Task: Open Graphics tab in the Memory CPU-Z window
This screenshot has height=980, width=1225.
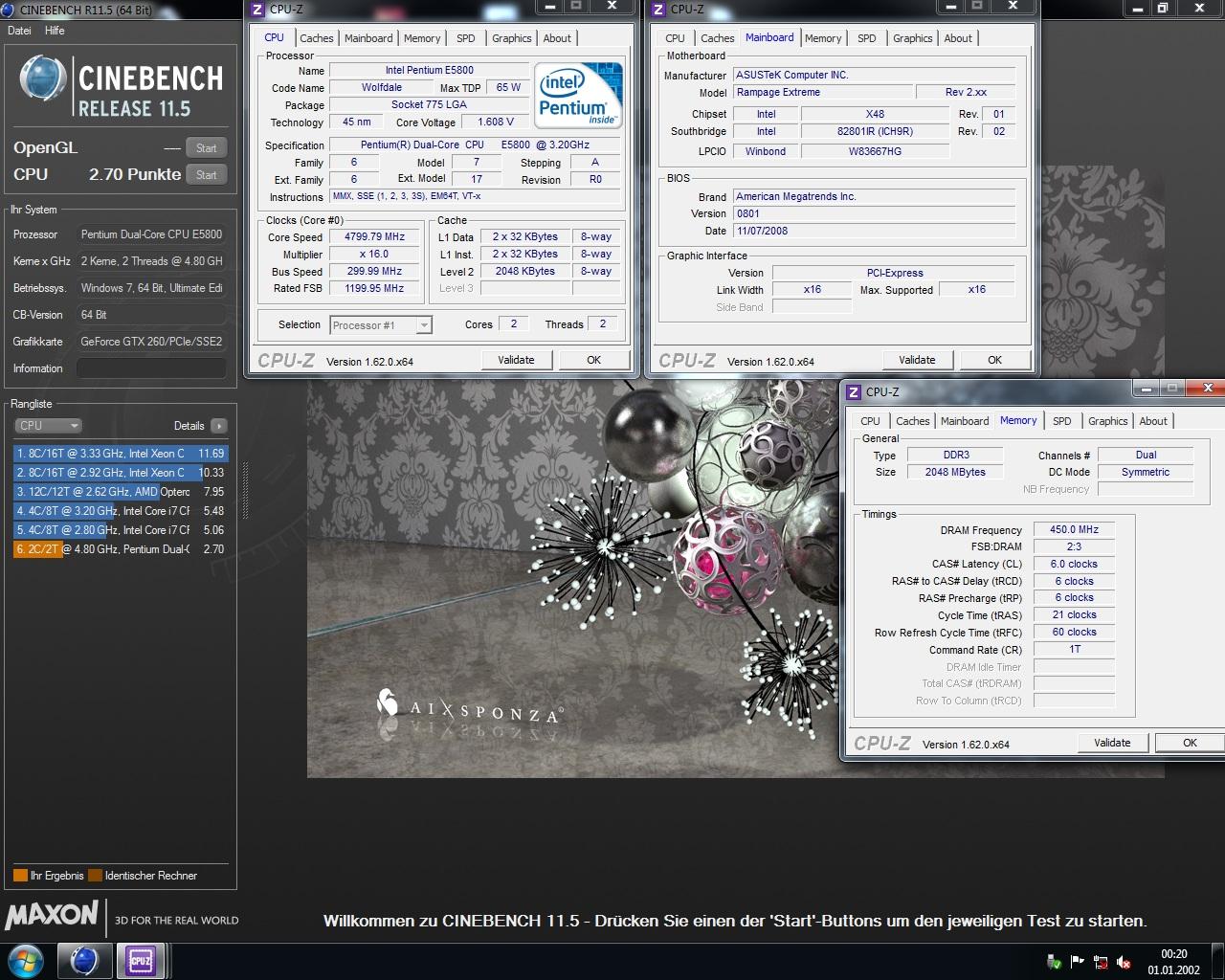Action: (x=1108, y=421)
